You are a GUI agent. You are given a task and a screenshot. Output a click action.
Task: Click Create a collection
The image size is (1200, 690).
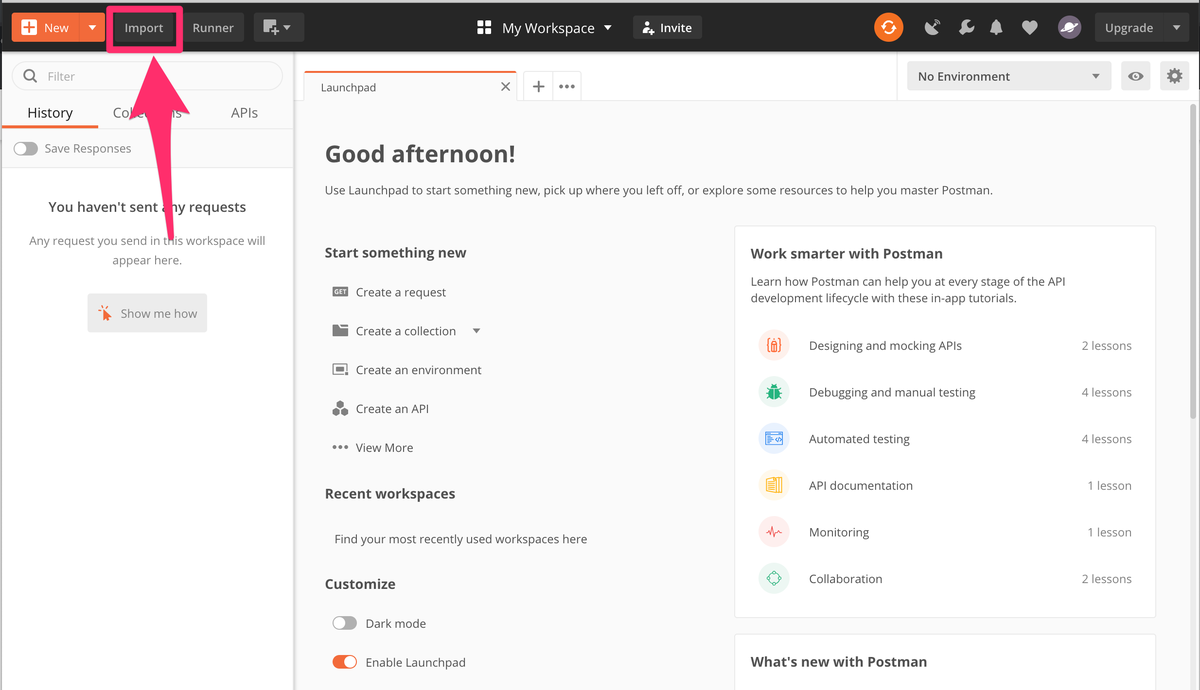(406, 331)
